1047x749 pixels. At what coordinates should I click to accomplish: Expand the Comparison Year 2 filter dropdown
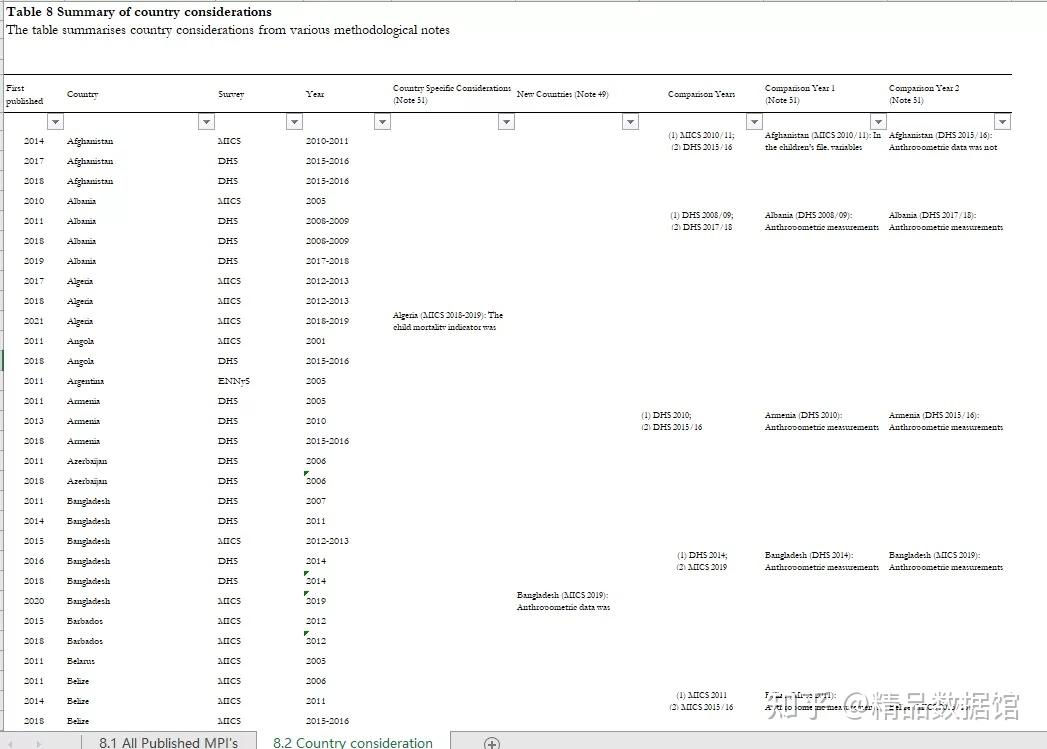[x=1002, y=121]
